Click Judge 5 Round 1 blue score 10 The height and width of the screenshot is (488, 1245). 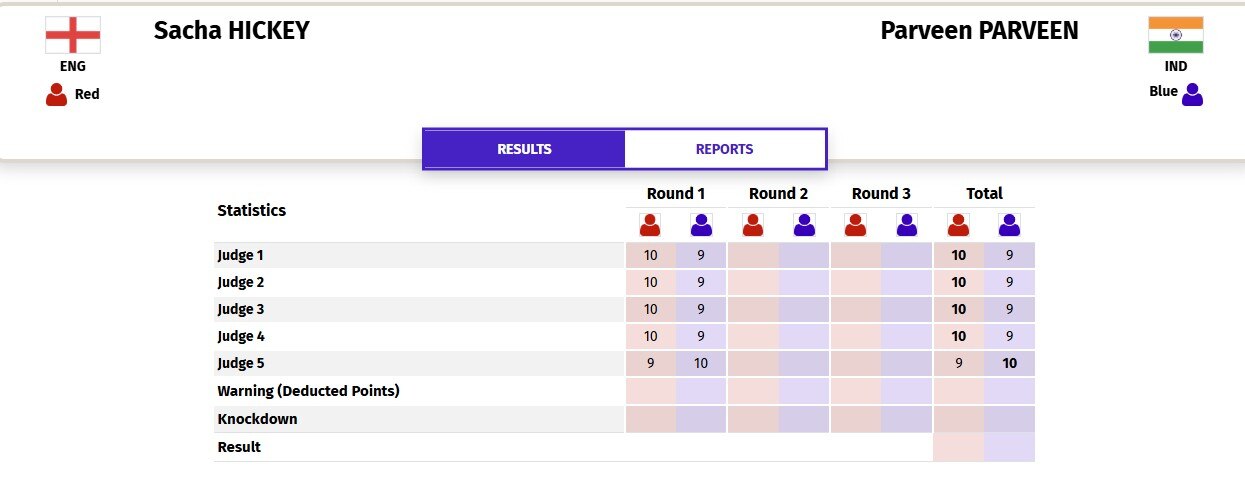click(x=701, y=363)
